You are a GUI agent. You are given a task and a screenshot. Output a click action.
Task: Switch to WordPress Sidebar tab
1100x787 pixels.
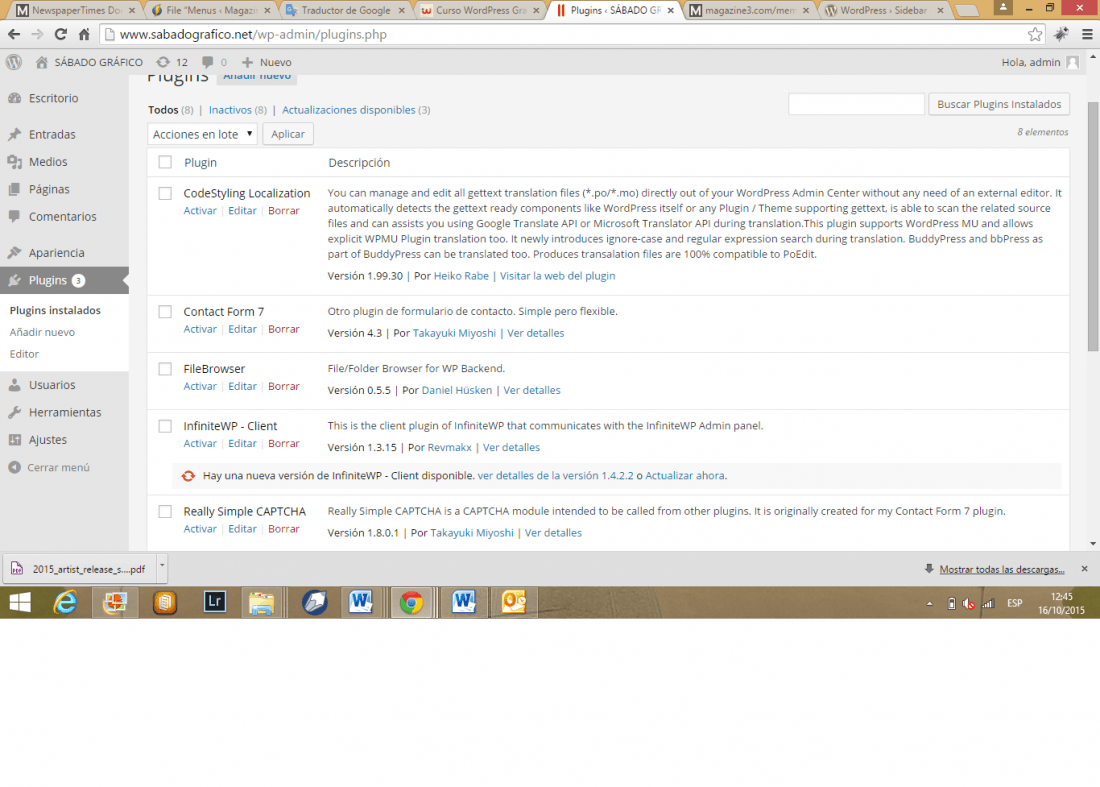[883, 11]
